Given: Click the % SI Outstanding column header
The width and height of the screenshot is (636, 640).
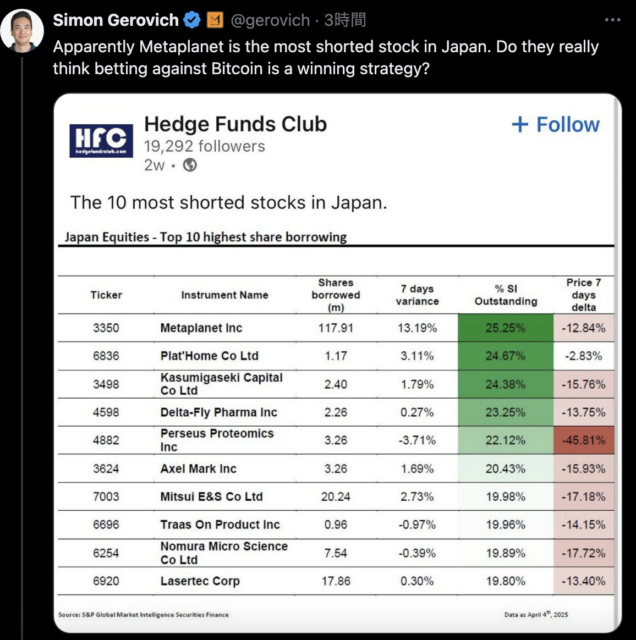Looking at the screenshot, I should click(x=506, y=295).
